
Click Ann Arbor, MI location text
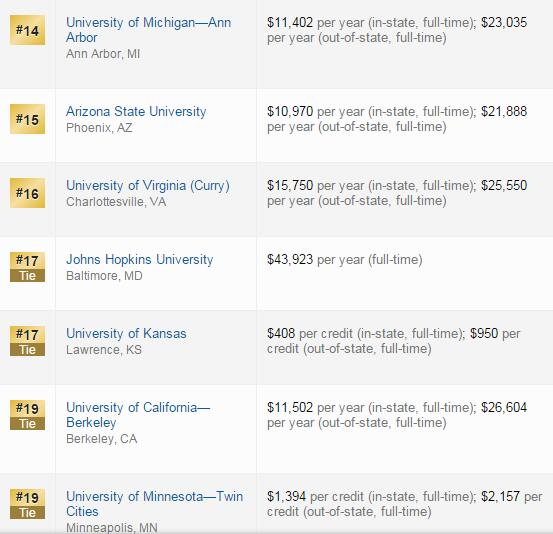coord(103,54)
